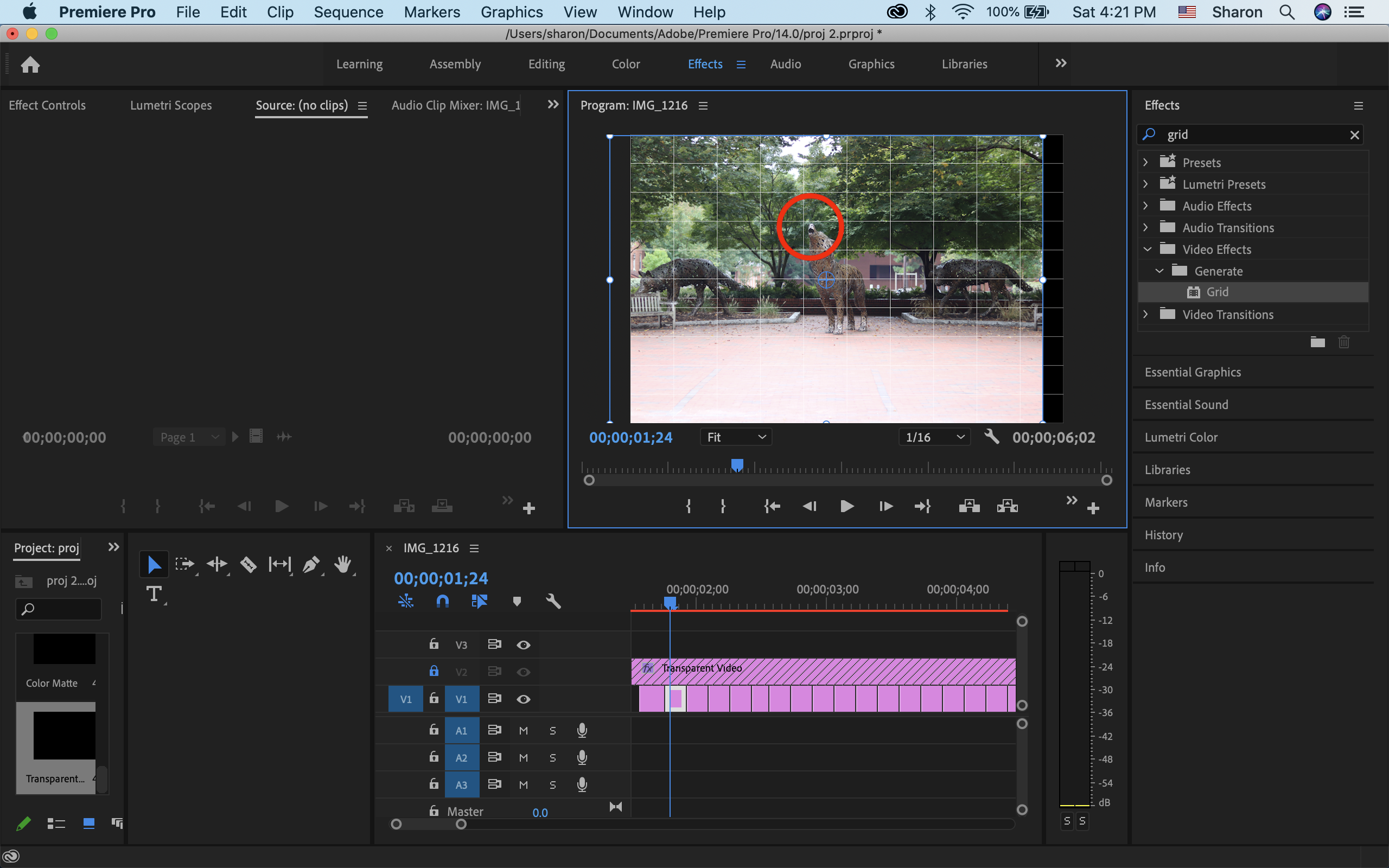This screenshot has width=1389, height=868.
Task: Click the Lift button in Program Monitor
Action: [x=969, y=506]
